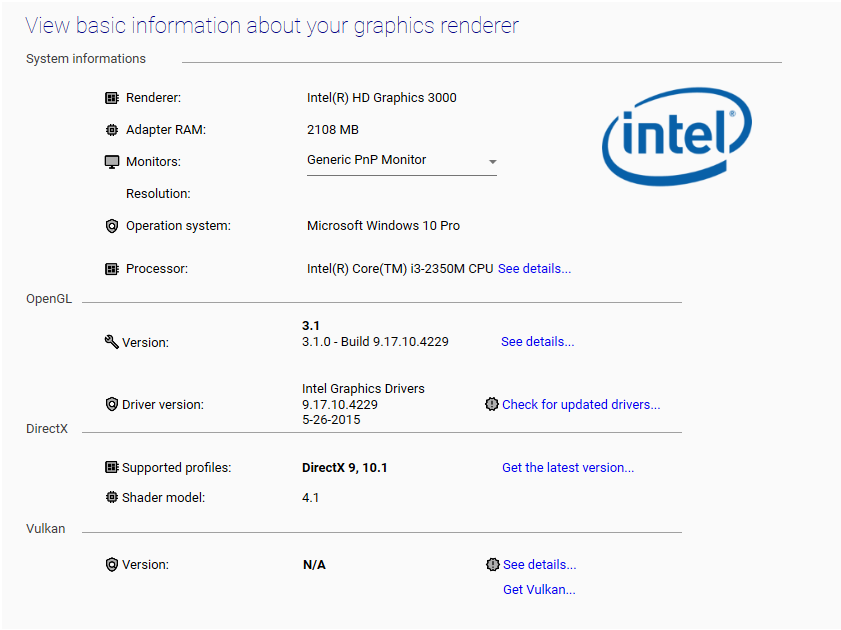
Task: Click Check for updated drivers link
Action: click(x=581, y=405)
